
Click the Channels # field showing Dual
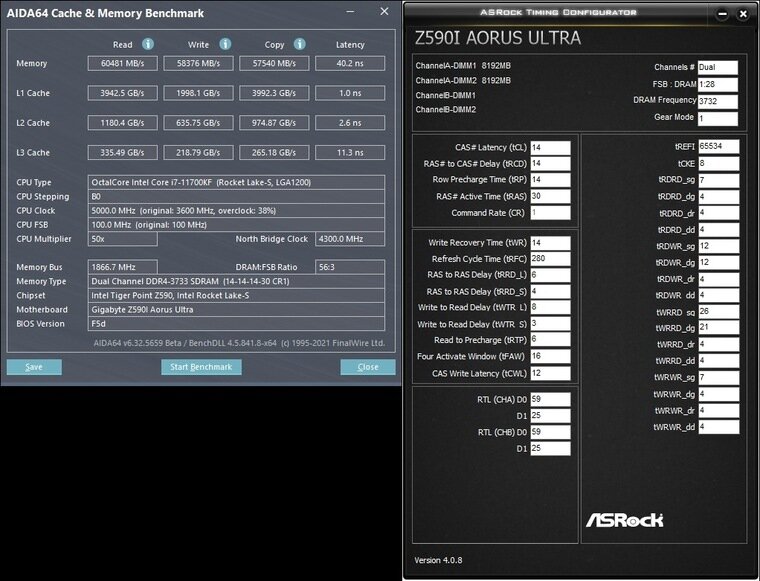pyautogui.click(x=718, y=67)
